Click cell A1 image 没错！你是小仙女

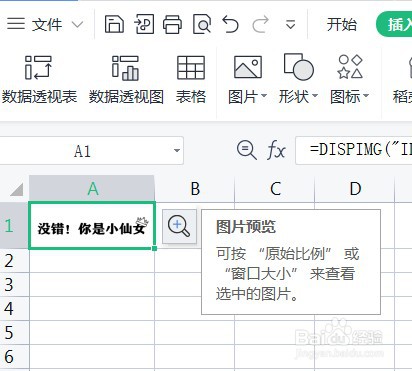[92, 225]
